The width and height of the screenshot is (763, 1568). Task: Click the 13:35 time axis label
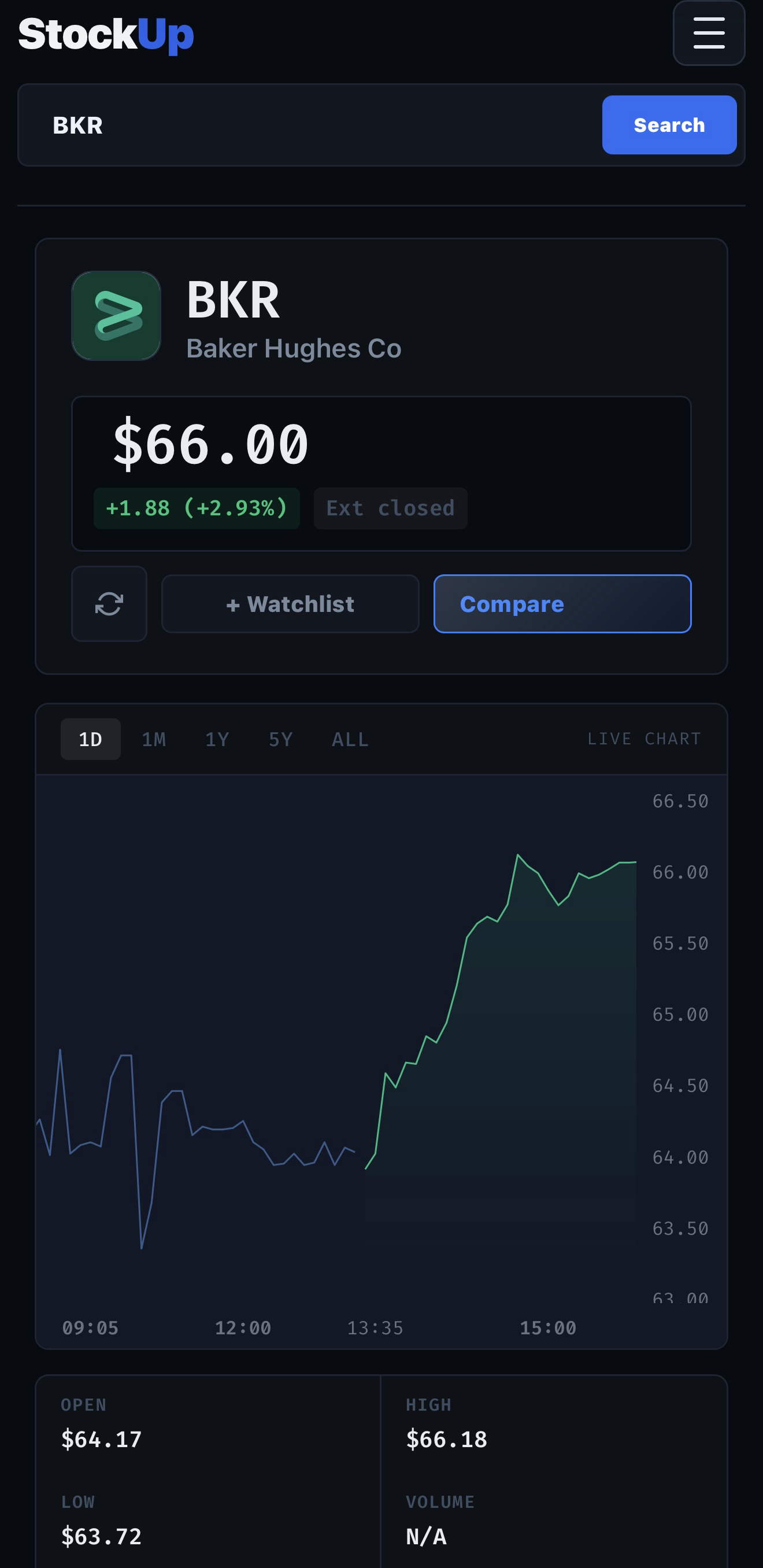pyautogui.click(x=375, y=1327)
